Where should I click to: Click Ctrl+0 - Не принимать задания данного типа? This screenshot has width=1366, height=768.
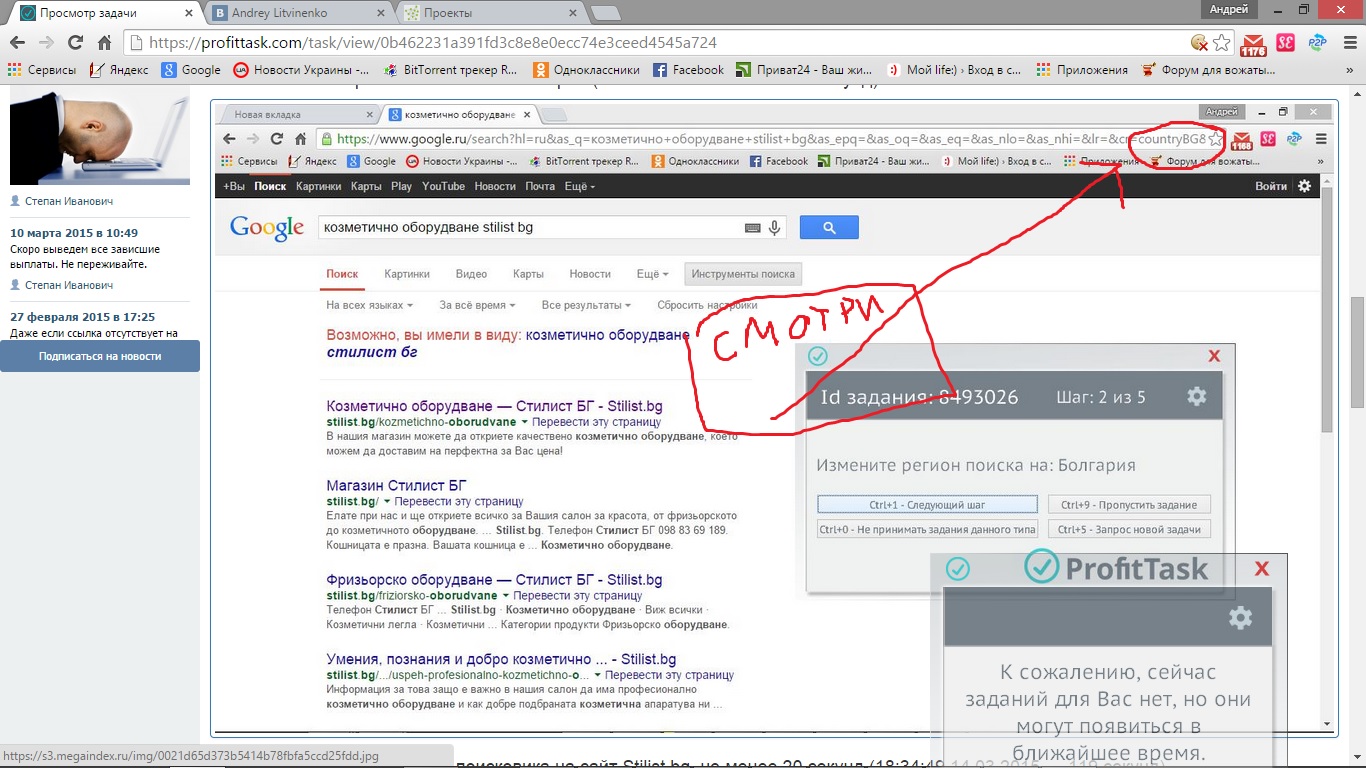[927, 529]
